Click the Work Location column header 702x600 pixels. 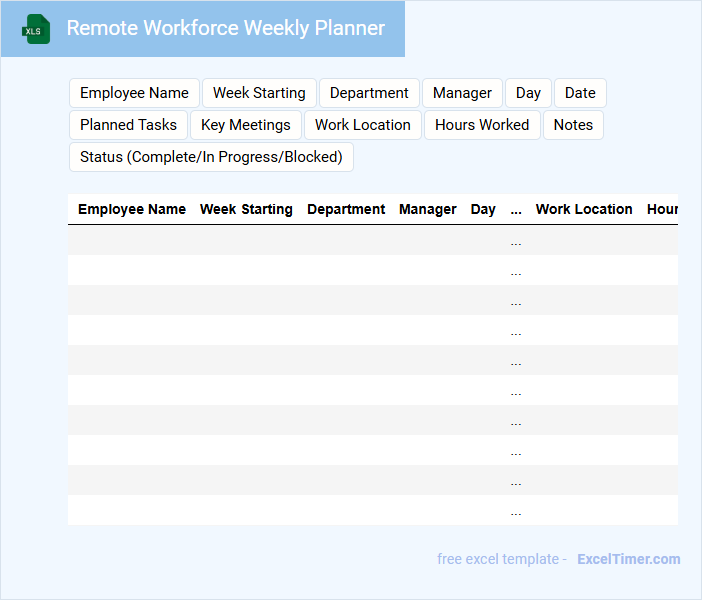coord(584,210)
